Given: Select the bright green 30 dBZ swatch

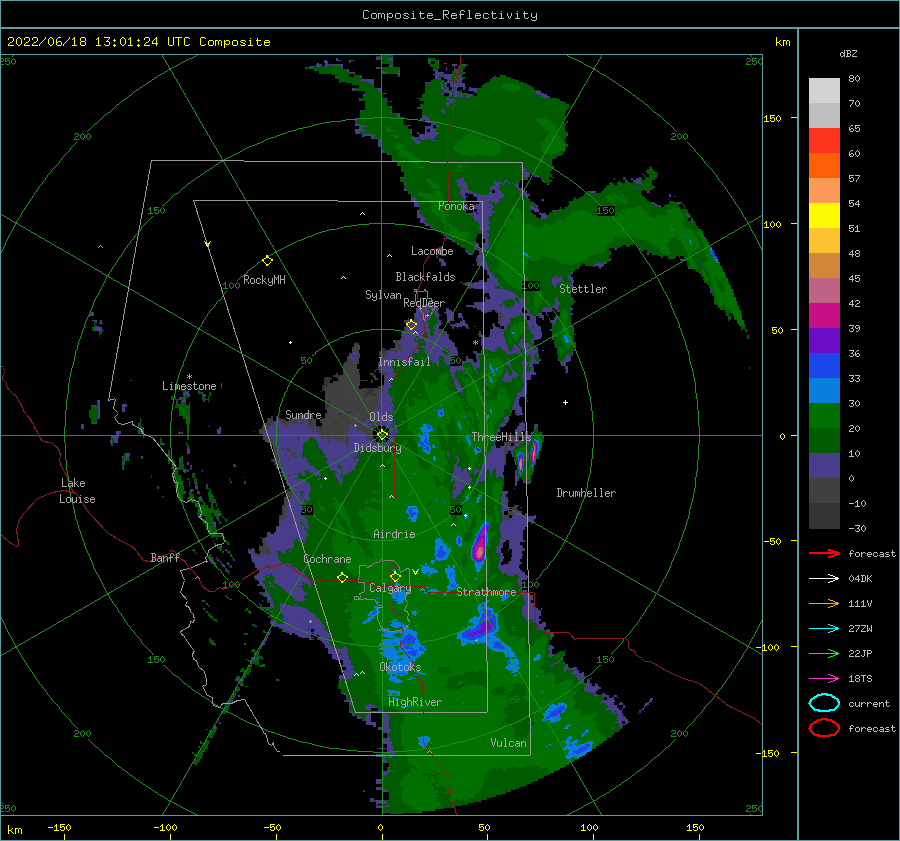Looking at the screenshot, I should click(824, 416).
